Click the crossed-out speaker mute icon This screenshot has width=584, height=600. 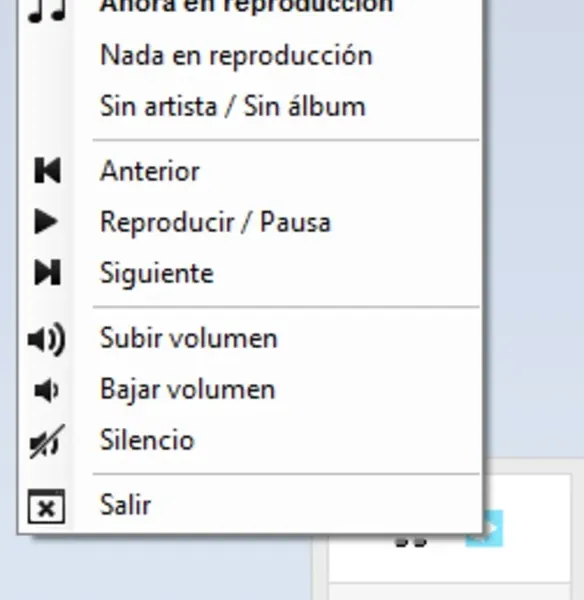click(47, 441)
